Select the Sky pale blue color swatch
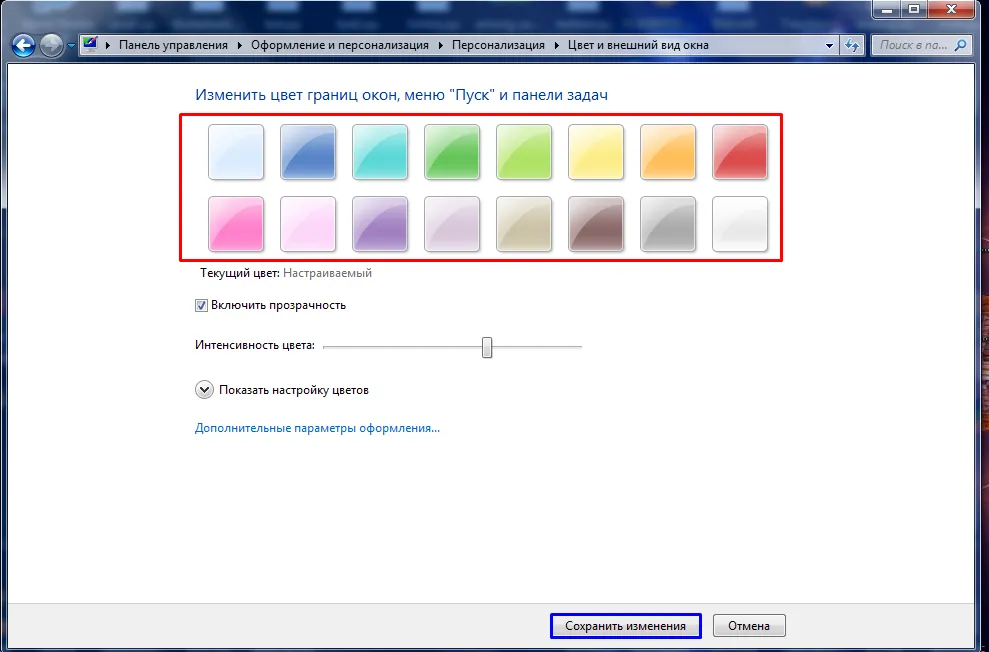This screenshot has width=989, height=652. (x=236, y=152)
